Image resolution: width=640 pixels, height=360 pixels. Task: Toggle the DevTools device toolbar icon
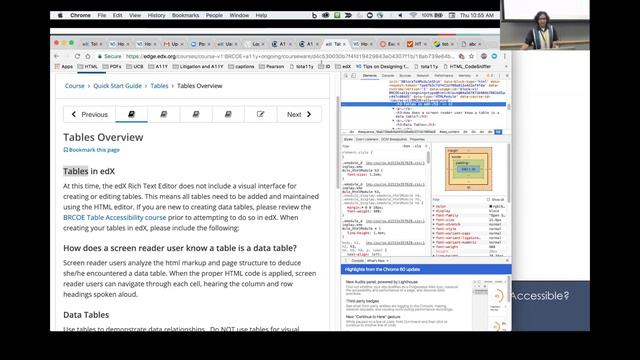tap(354, 76)
